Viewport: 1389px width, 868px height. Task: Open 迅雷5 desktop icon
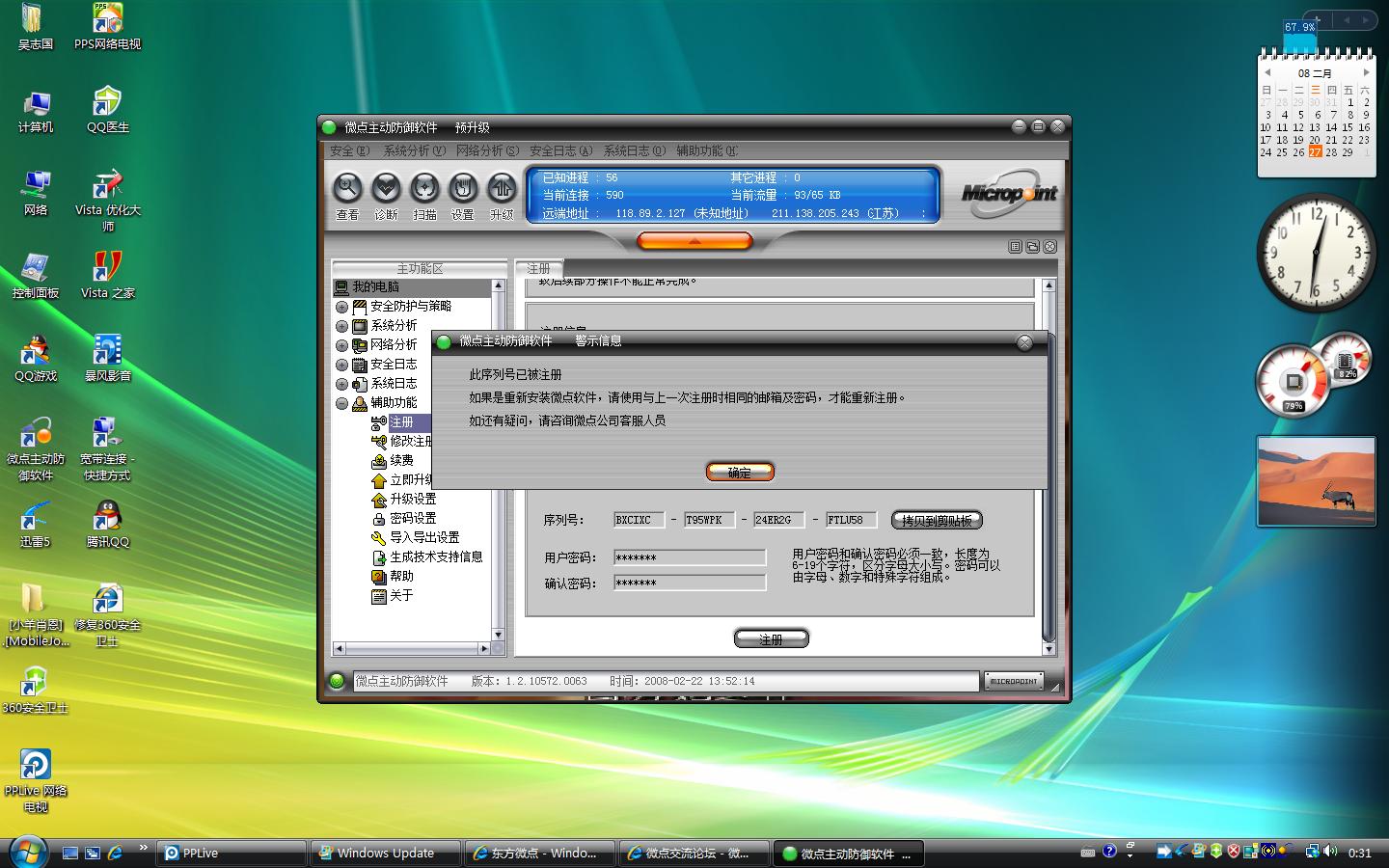click(36, 525)
